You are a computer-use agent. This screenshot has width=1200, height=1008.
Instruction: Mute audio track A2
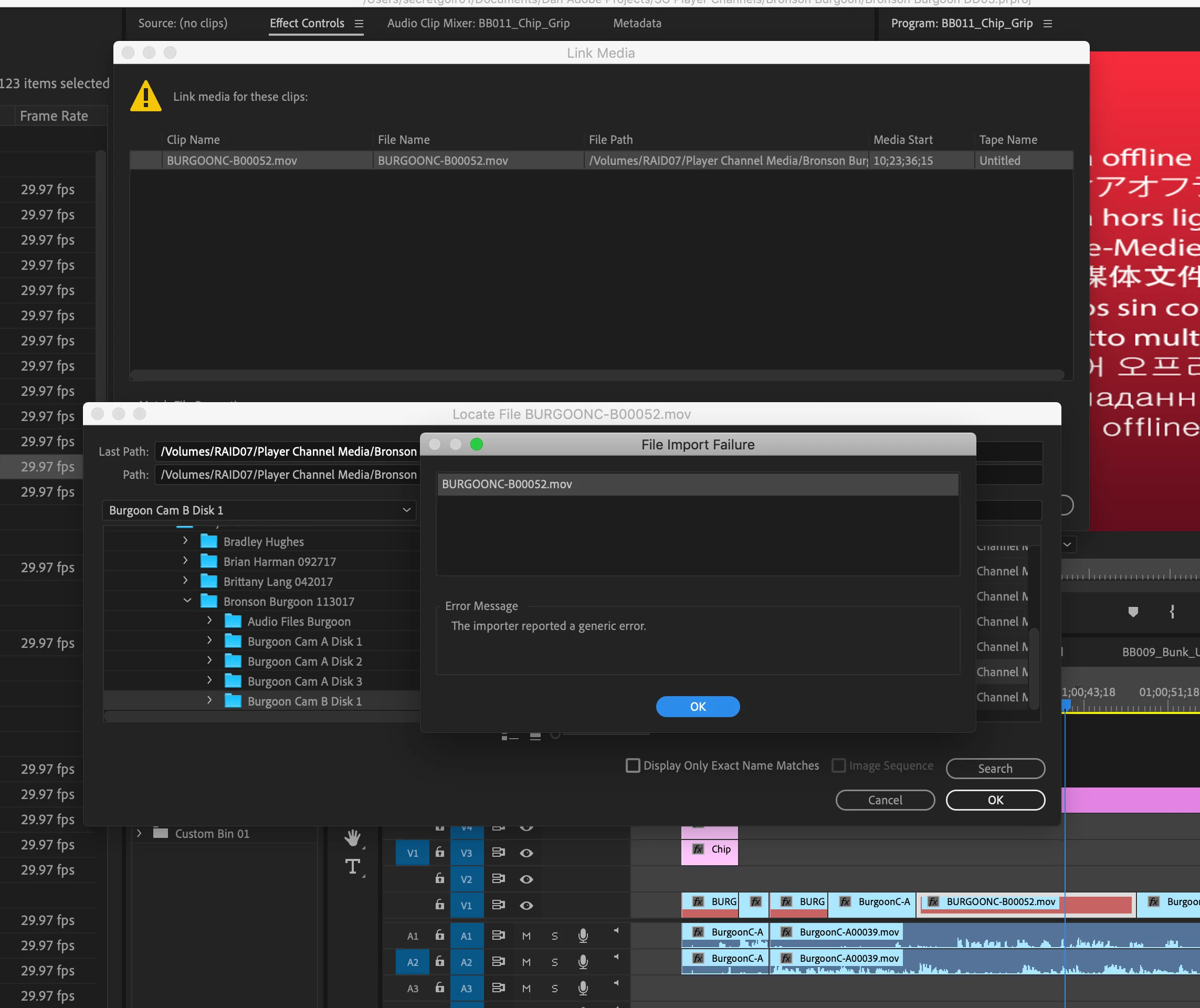(527, 962)
